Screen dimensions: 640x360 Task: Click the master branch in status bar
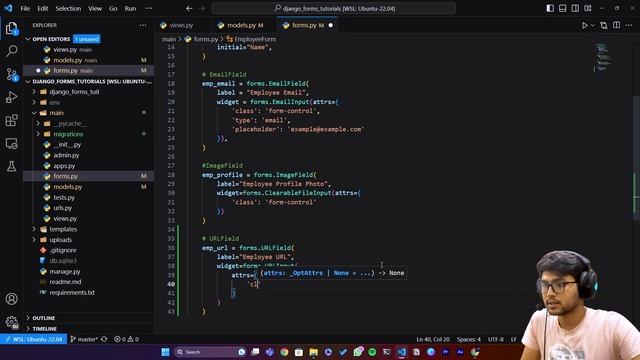84,339
